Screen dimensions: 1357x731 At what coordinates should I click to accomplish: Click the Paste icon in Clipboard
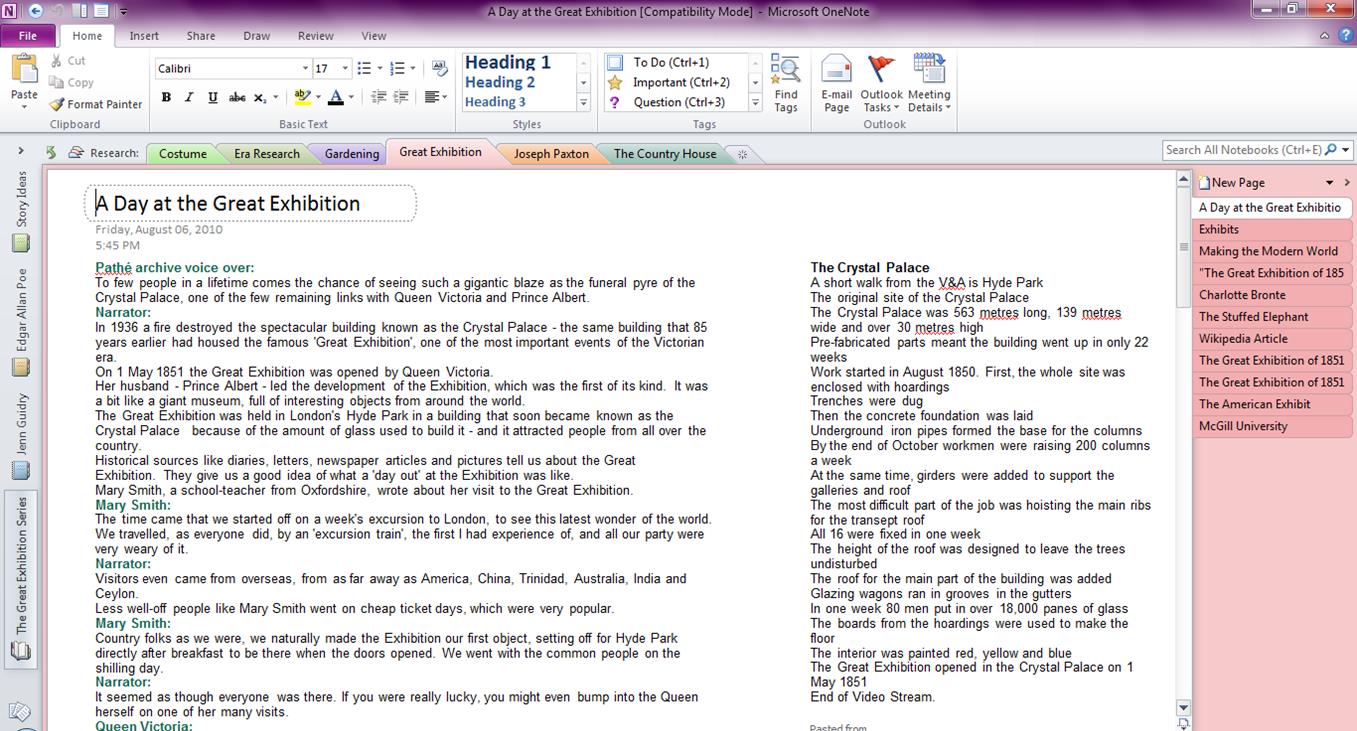(x=24, y=72)
